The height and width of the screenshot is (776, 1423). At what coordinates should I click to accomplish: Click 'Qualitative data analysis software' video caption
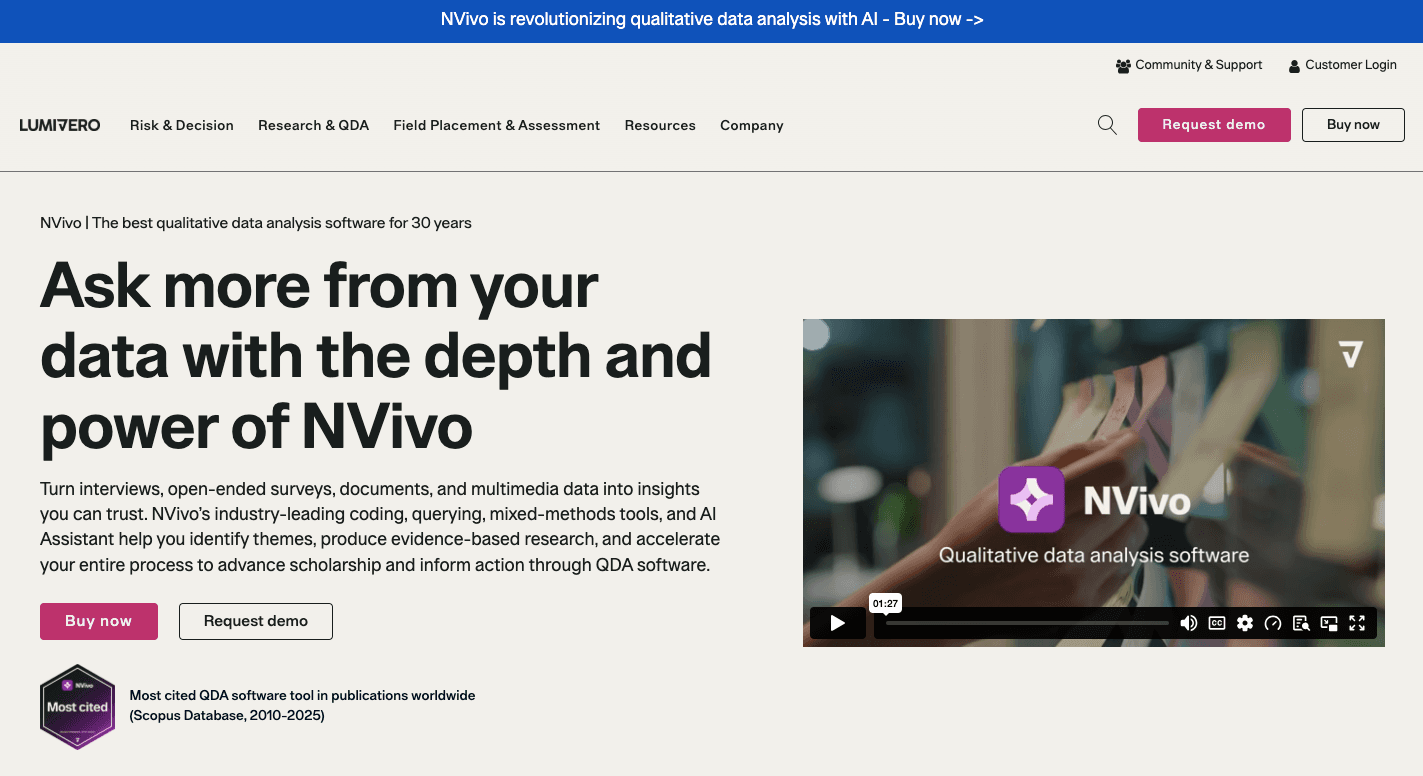(x=1094, y=555)
